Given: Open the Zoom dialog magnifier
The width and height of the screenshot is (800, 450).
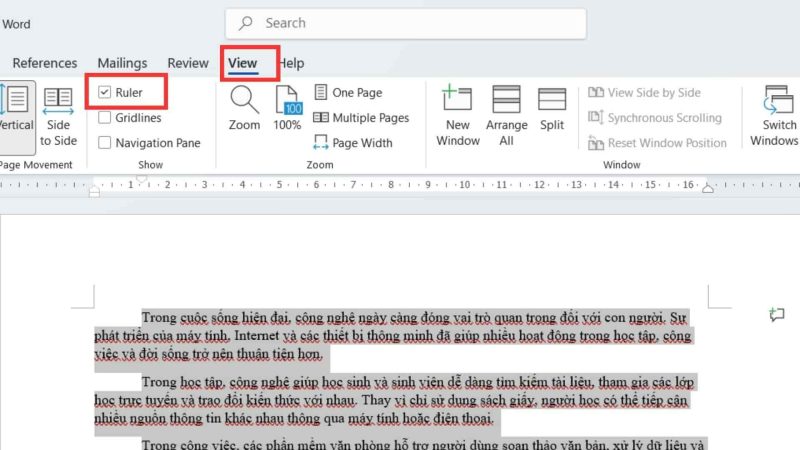Looking at the screenshot, I should point(244,108).
